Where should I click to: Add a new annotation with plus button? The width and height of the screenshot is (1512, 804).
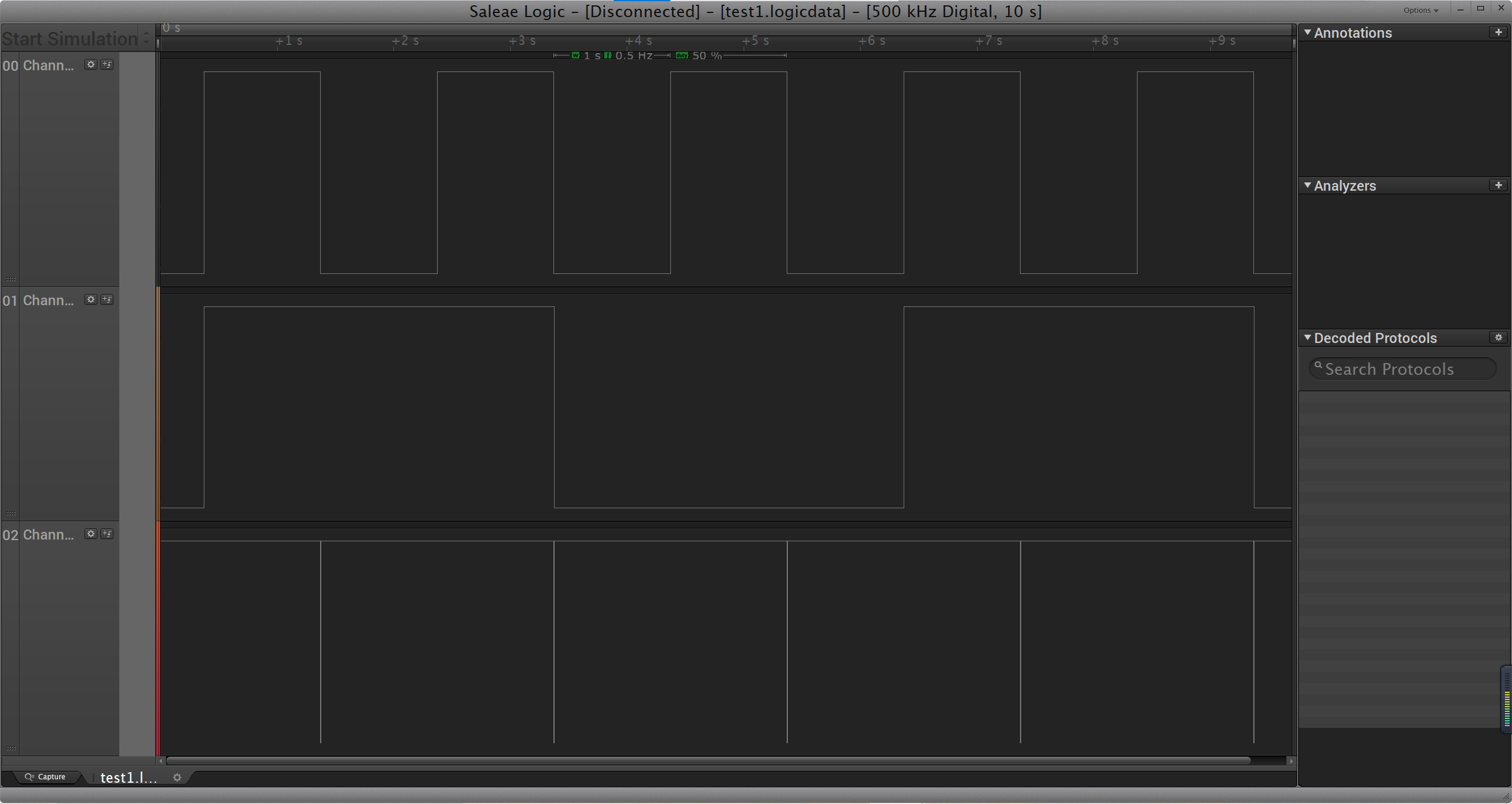tap(1498, 32)
